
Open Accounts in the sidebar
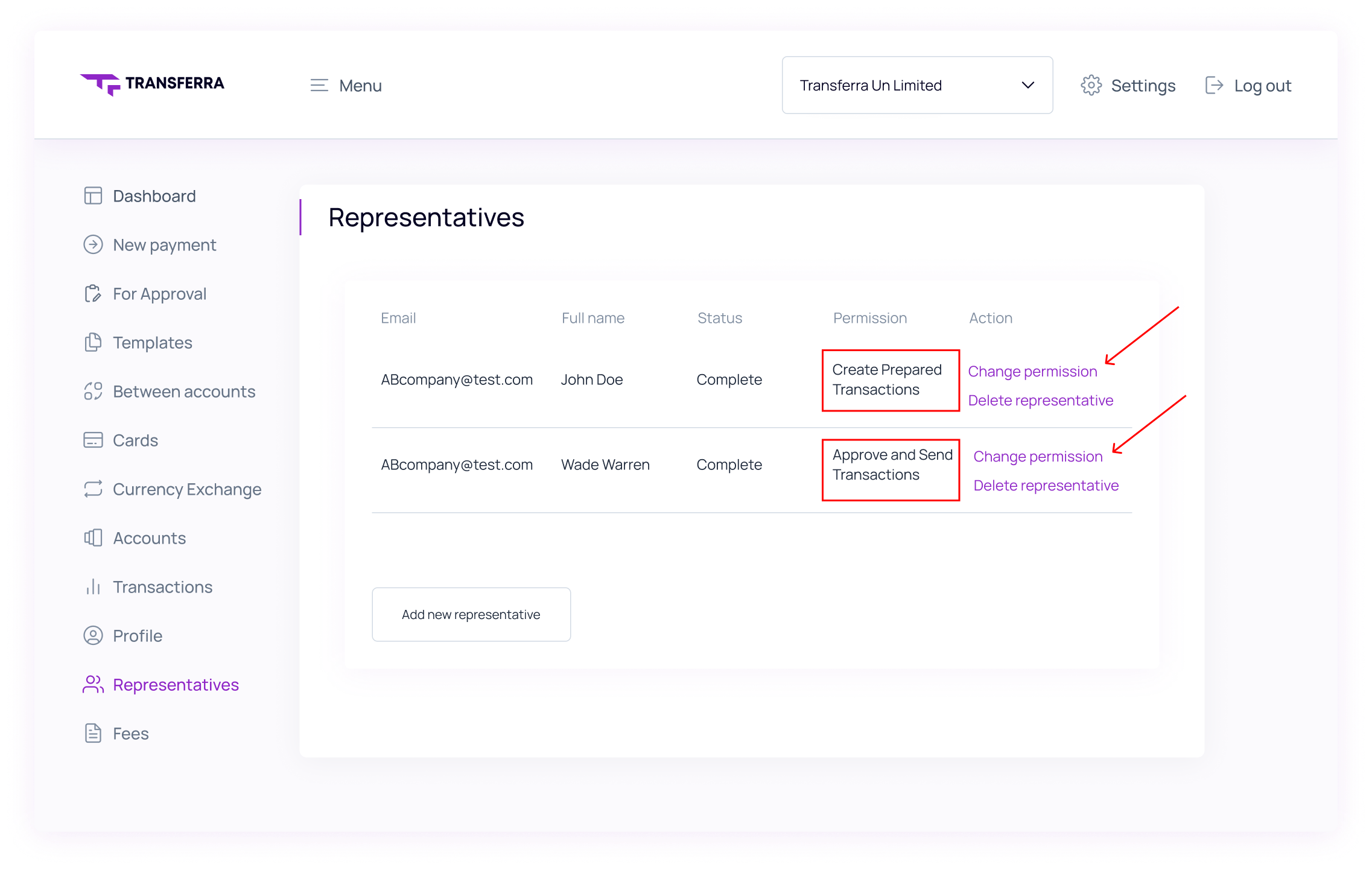149,538
